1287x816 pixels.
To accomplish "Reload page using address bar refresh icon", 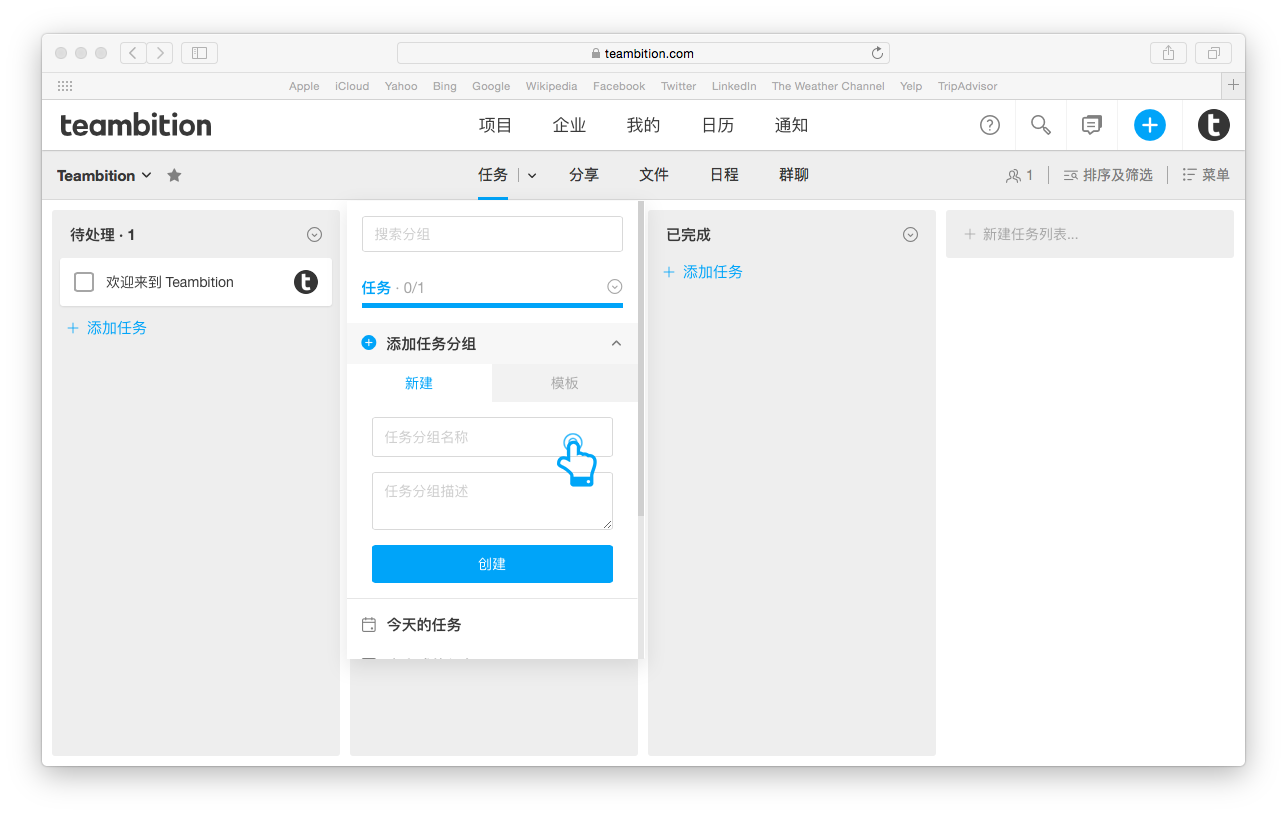I will click(877, 53).
